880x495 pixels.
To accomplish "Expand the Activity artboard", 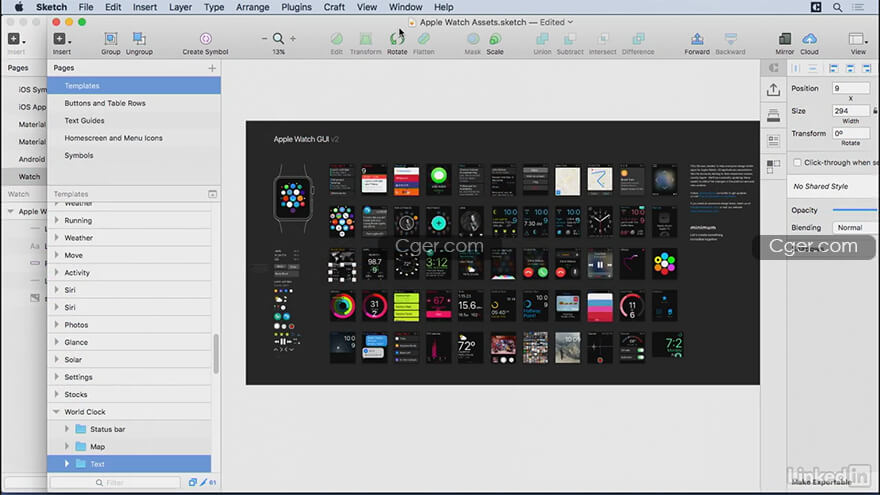I will click(57, 273).
